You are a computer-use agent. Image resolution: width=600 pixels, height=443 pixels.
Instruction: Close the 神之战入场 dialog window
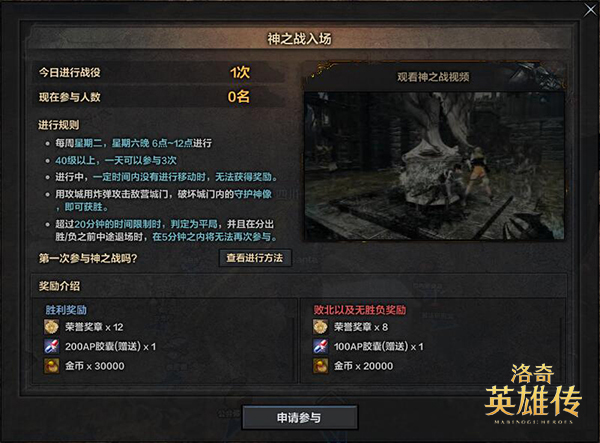coord(591,10)
